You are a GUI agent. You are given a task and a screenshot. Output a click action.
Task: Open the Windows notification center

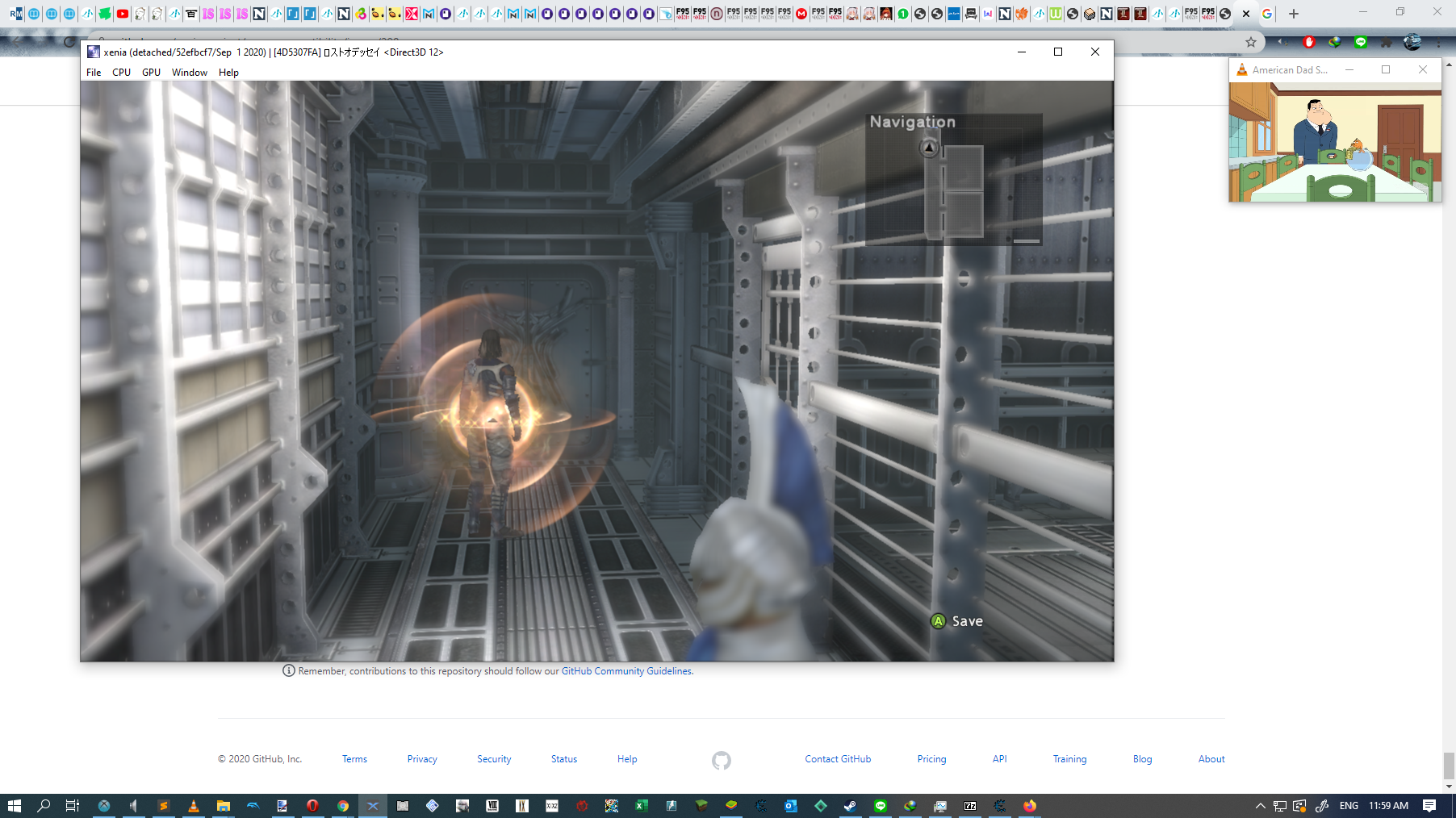(1429, 806)
